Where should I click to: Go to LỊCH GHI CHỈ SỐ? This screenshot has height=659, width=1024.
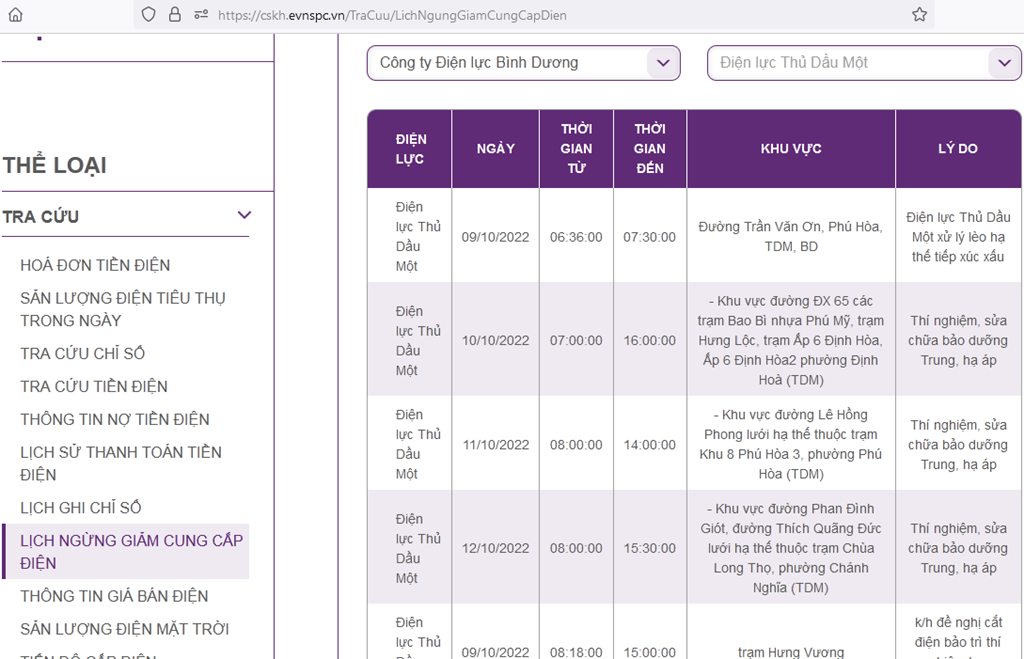click(x=81, y=507)
